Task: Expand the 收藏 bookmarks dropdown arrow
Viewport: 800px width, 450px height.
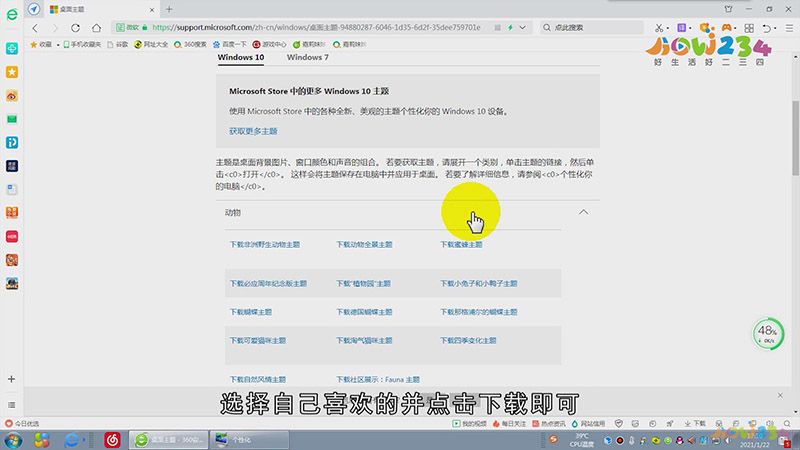Action: click(58, 44)
